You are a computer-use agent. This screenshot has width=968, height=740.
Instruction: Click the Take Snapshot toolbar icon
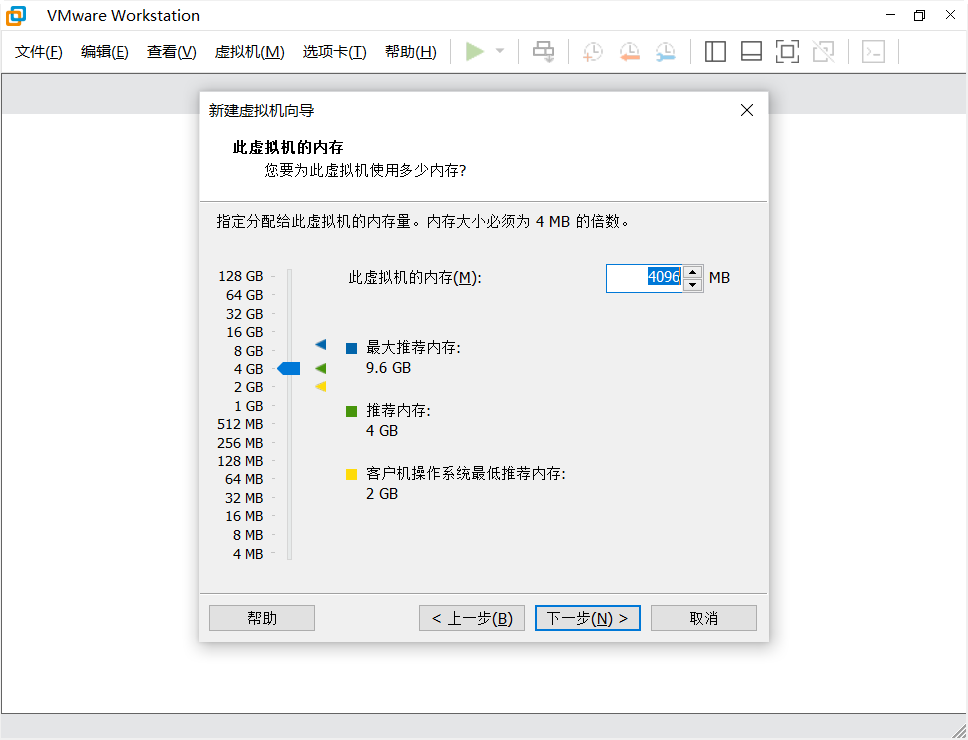pyautogui.click(x=593, y=52)
